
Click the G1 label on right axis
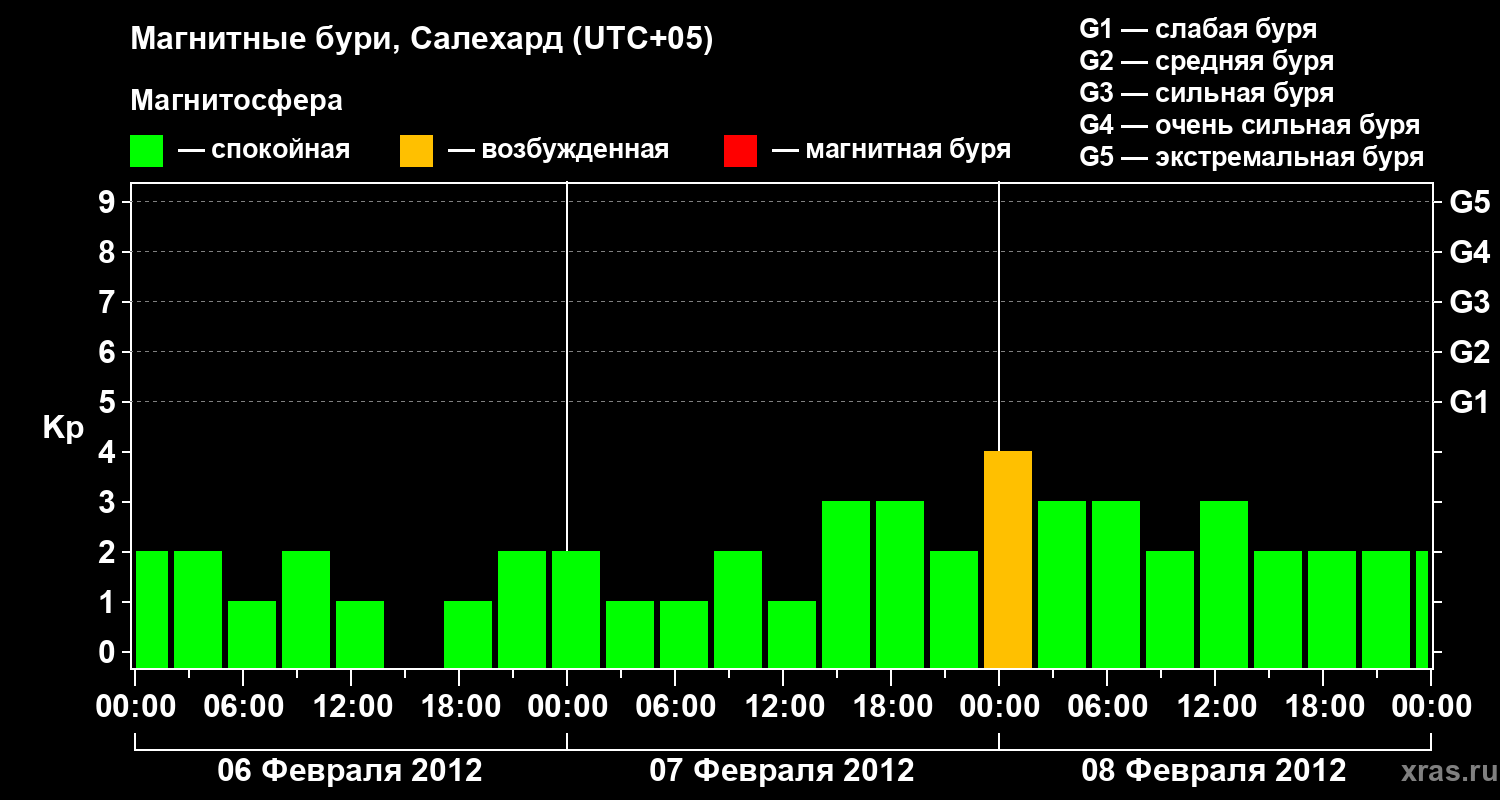tap(1469, 402)
